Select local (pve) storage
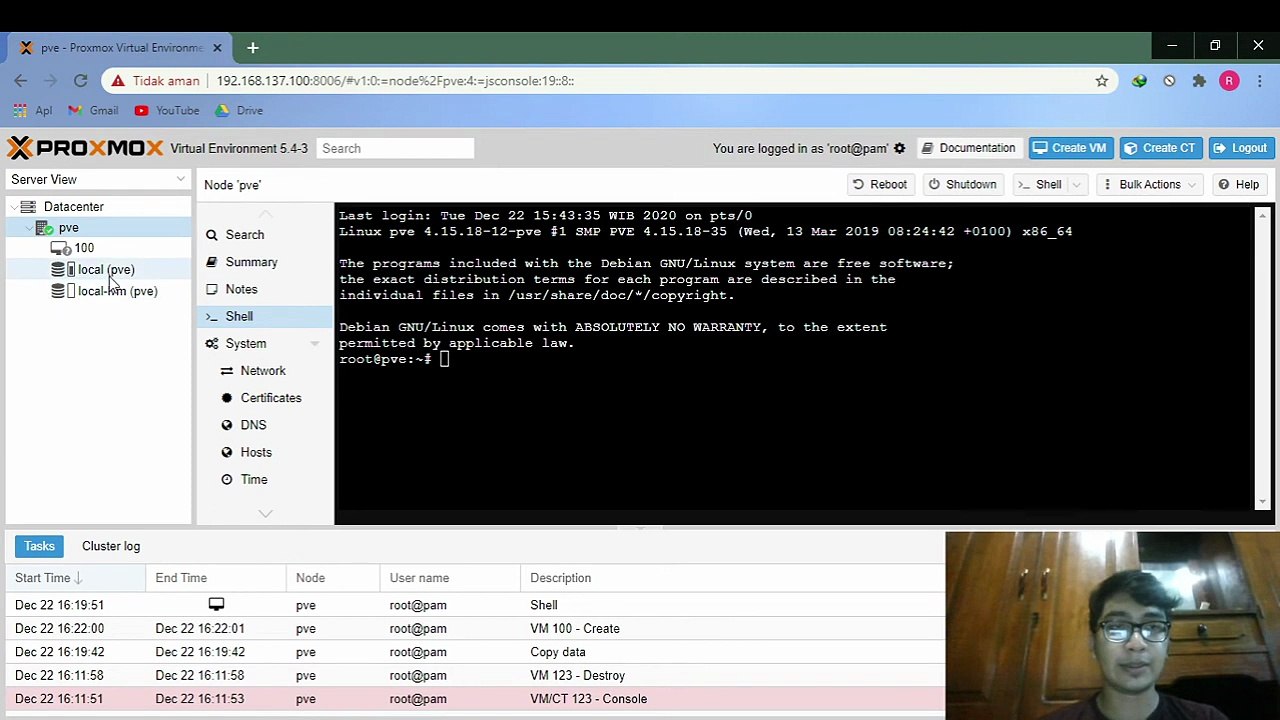 click(x=106, y=269)
